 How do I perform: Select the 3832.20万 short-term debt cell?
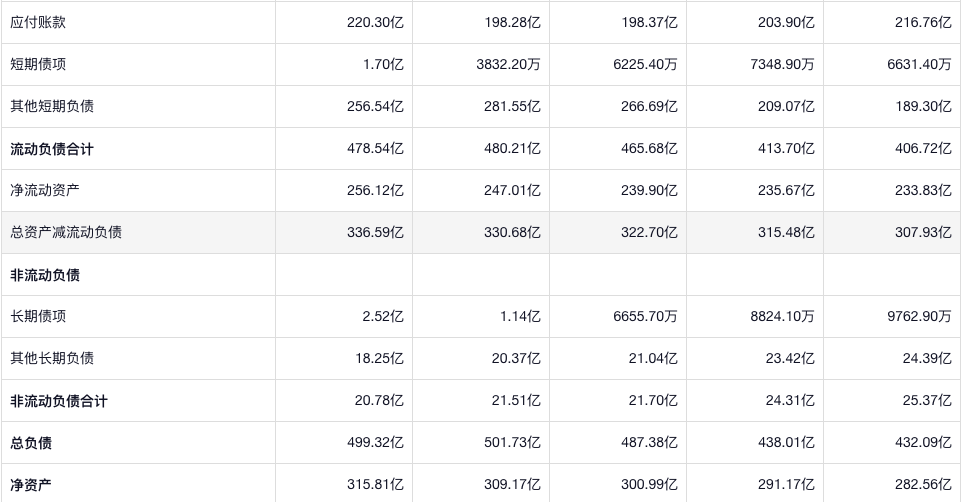(506, 64)
